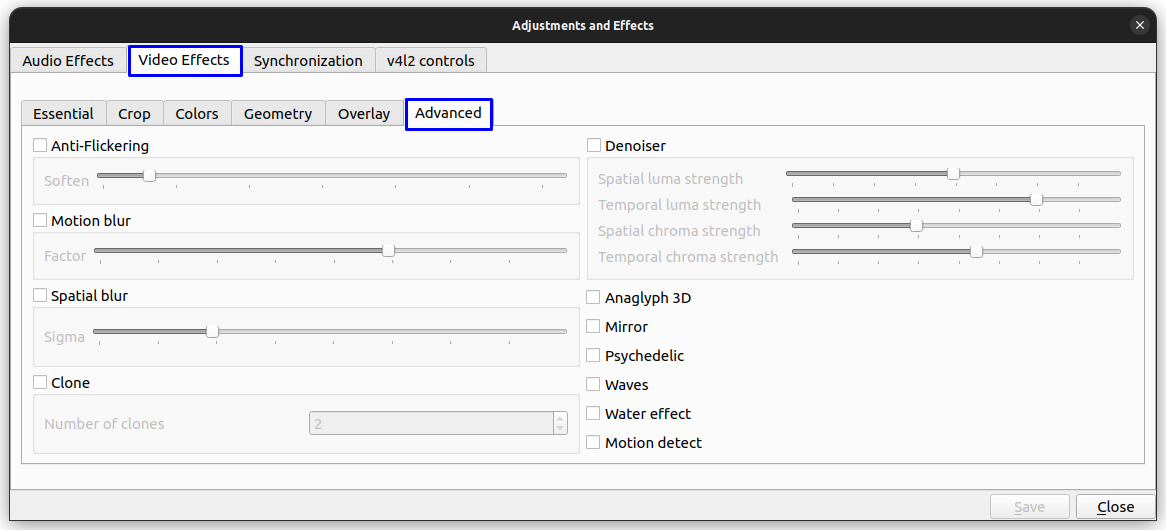1166x530 pixels.
Task: Switch to the Audio Effects tab
Action: (68, 61)
